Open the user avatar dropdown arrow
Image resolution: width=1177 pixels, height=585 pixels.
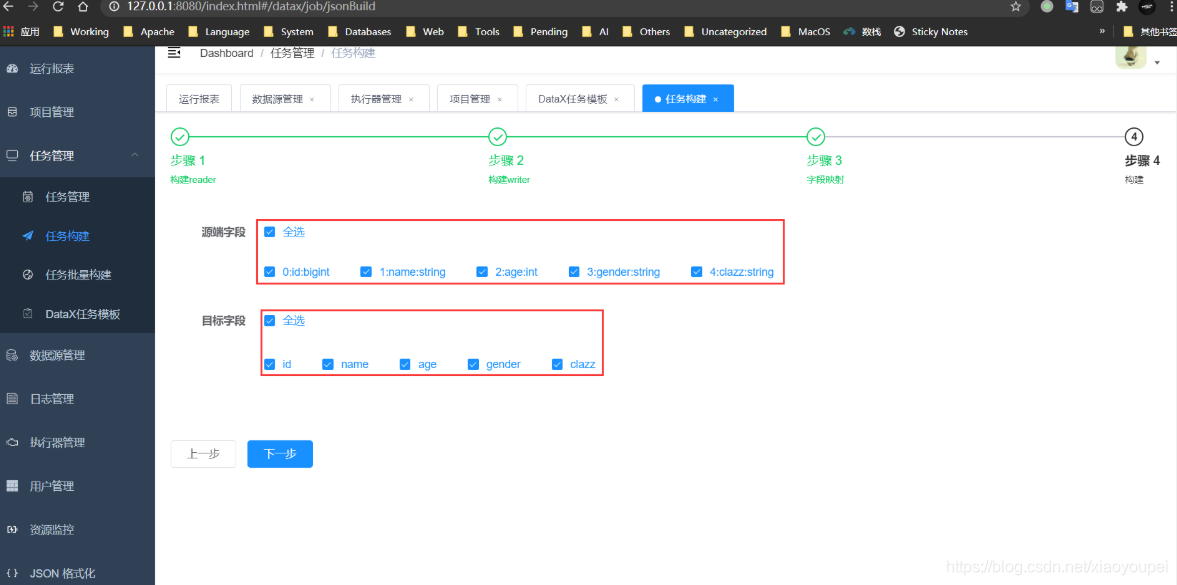pos(1157,63)
